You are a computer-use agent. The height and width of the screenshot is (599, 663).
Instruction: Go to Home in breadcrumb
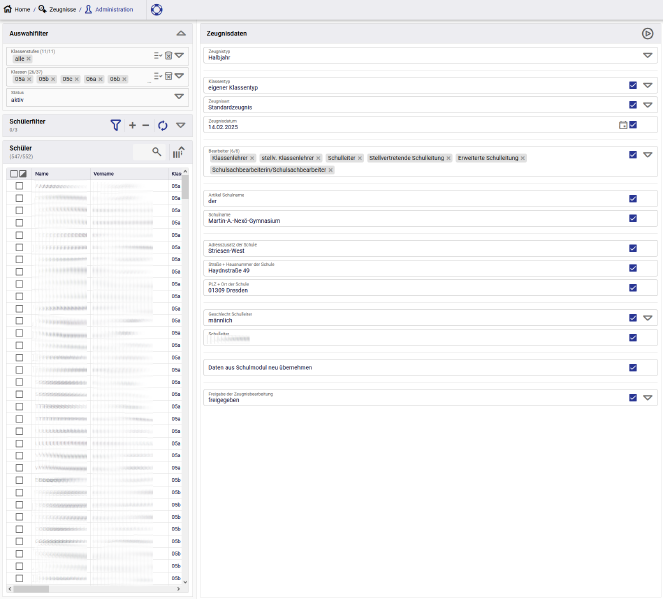click(17, 9)
